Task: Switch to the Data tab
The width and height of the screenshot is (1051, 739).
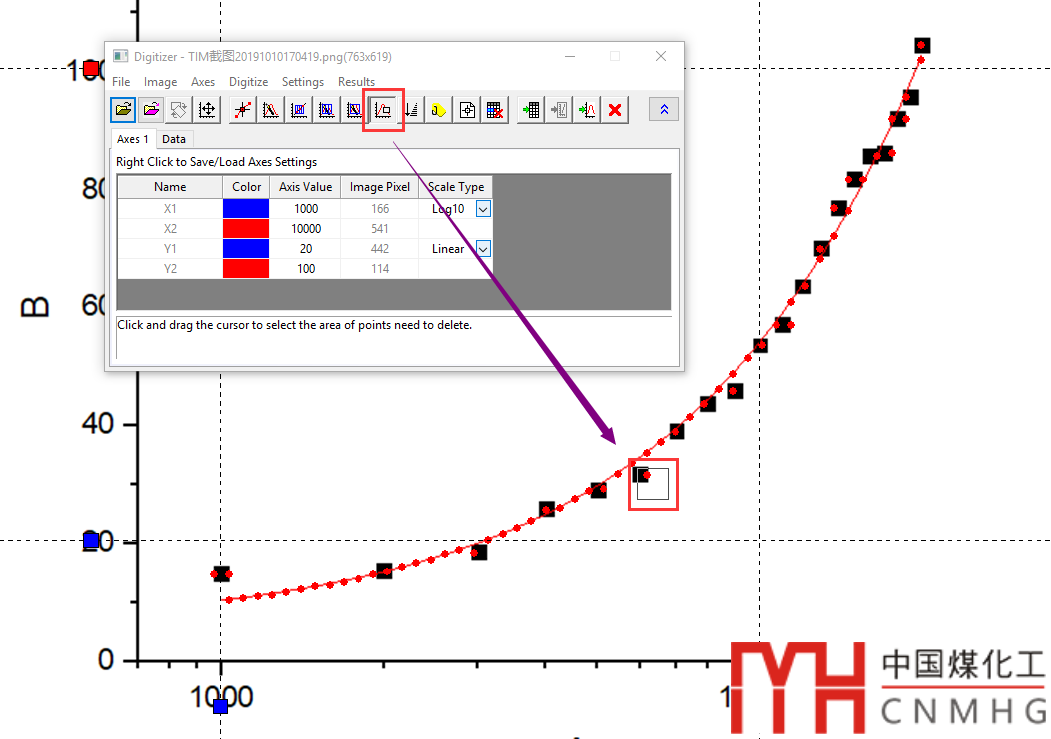Action: pos(174,139)
